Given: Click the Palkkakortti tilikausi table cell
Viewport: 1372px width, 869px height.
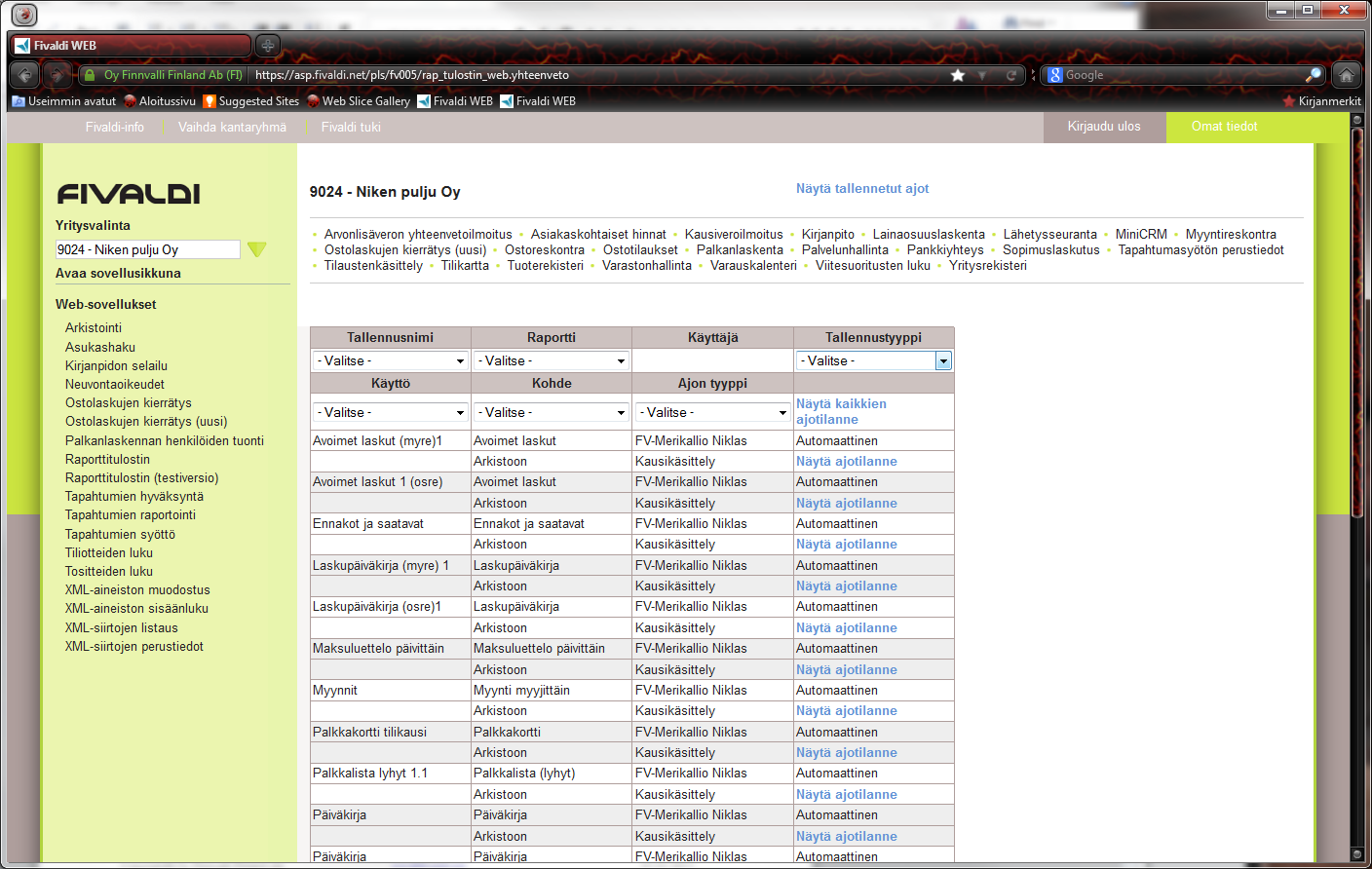Looking at the screenshot, I should pyautogui.click(x=390, y=733).
